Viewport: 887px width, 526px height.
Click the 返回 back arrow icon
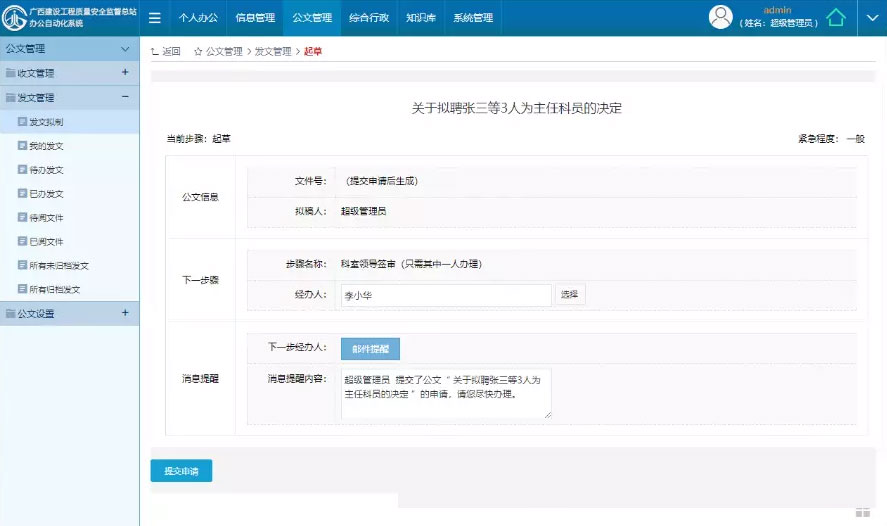click(154, 51)
